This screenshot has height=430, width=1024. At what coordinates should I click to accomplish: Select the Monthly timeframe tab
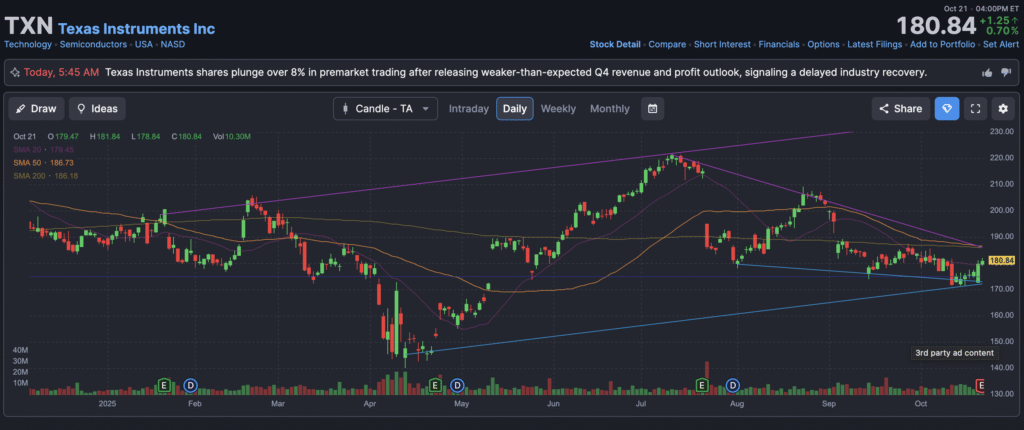coord(610,108)
